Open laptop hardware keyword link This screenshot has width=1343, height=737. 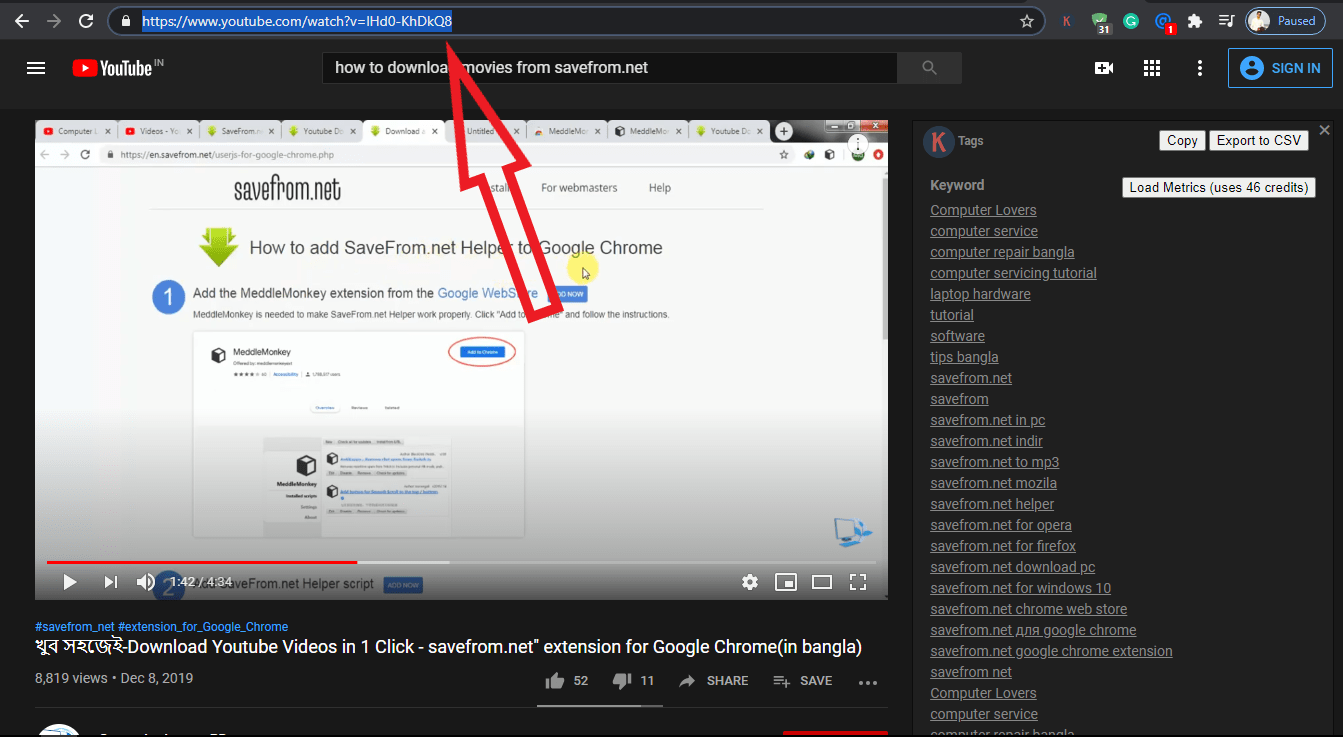coord(980,294)
